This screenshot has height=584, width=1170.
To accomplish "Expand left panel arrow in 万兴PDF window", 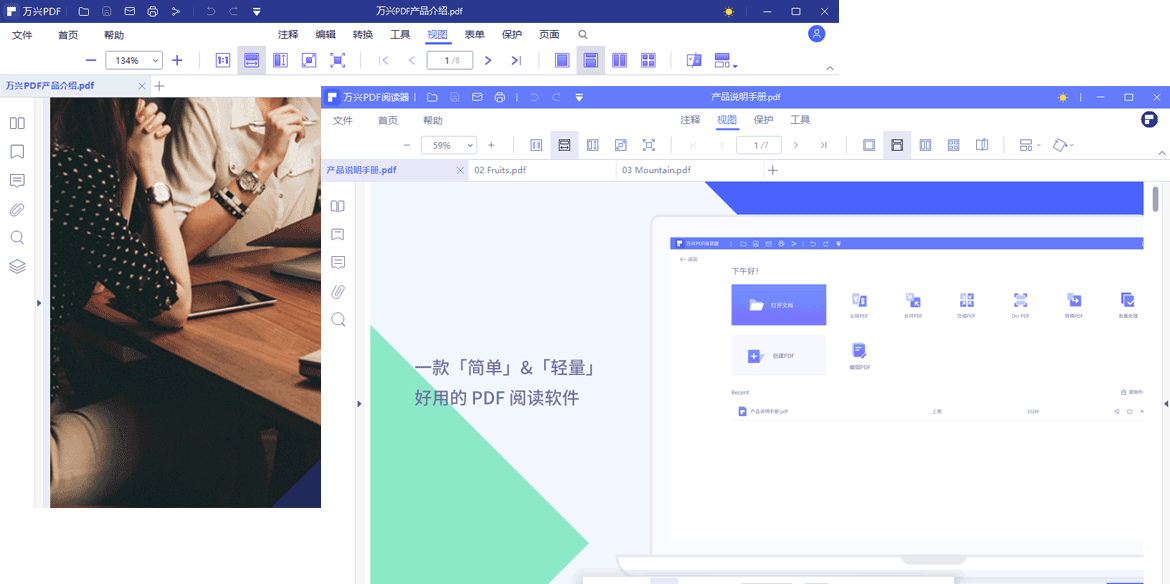I will click(39, 303).
